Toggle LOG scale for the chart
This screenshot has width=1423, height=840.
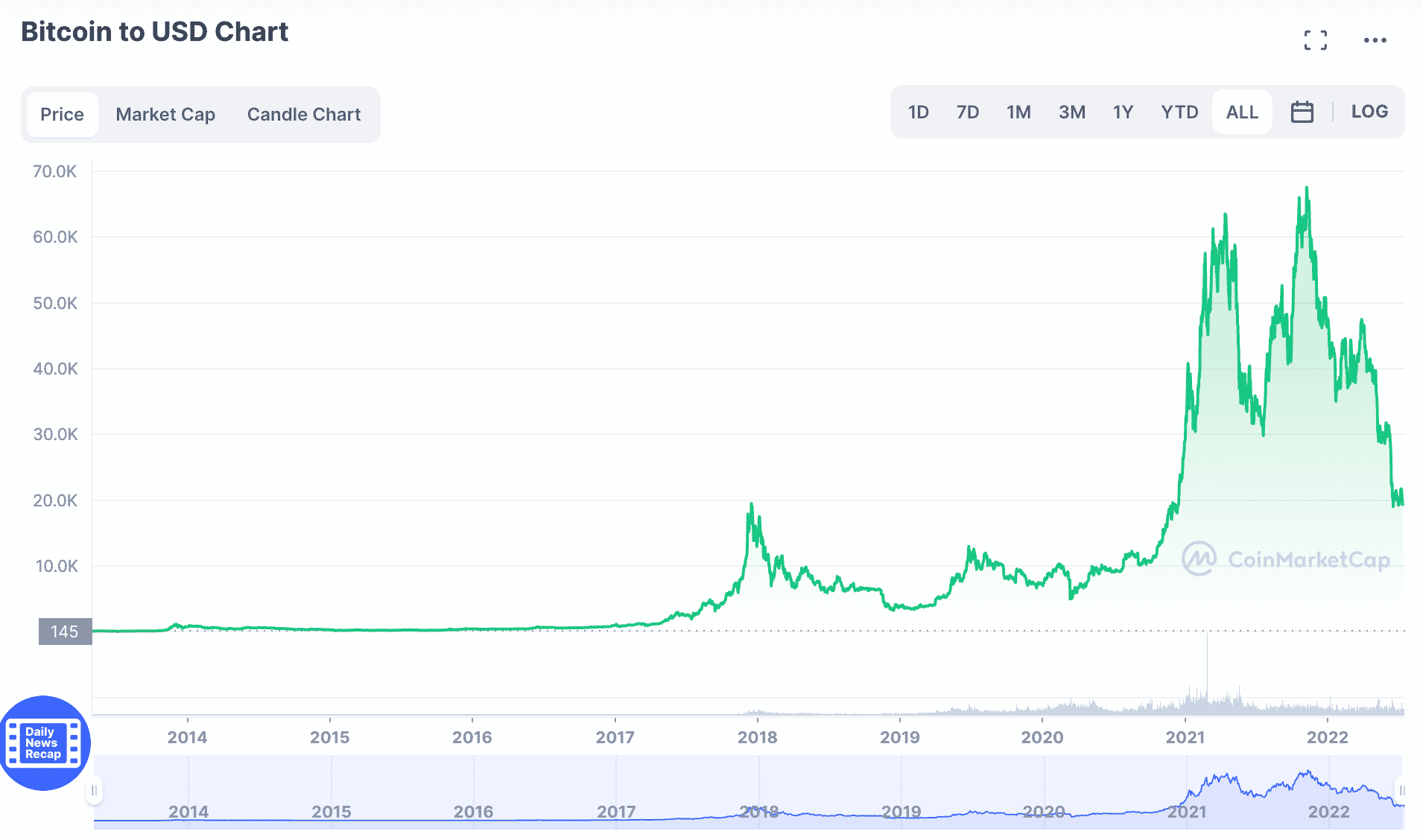1369,112
